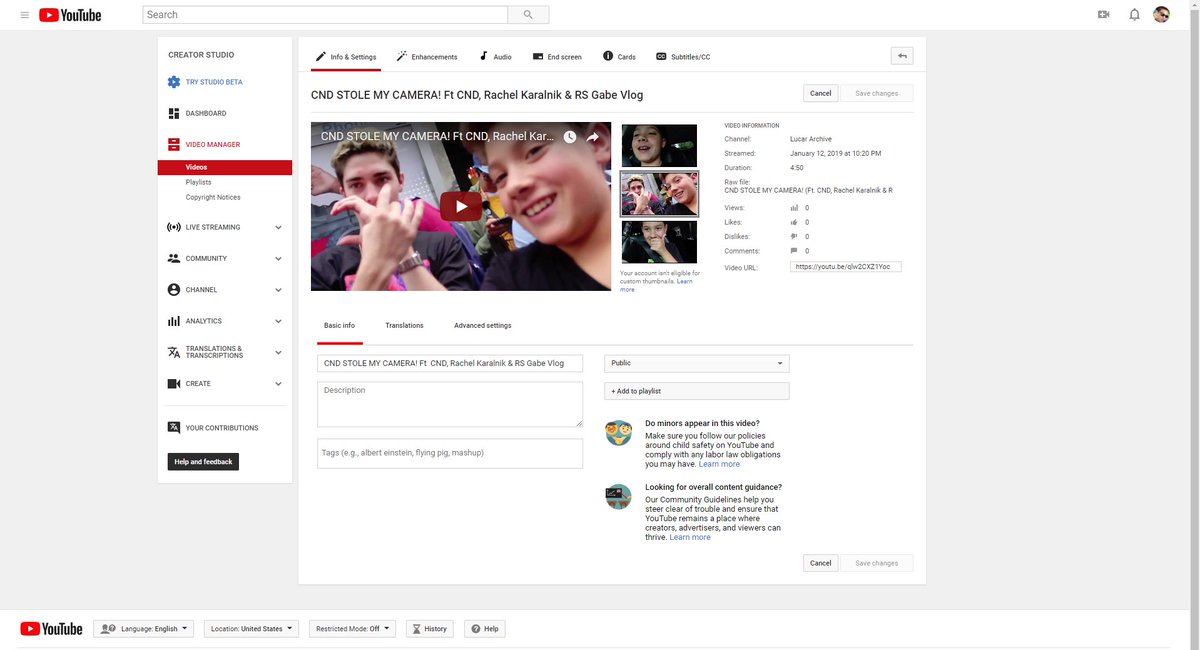
Task: Click the Your Contributions translate icon
Action: coord(174,427)
